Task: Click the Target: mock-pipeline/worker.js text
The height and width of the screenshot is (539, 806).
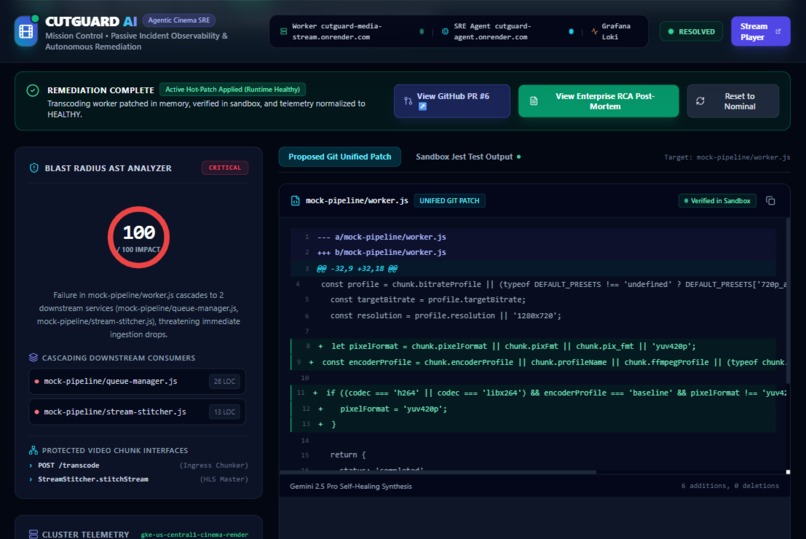Action: tap(727, 157)
